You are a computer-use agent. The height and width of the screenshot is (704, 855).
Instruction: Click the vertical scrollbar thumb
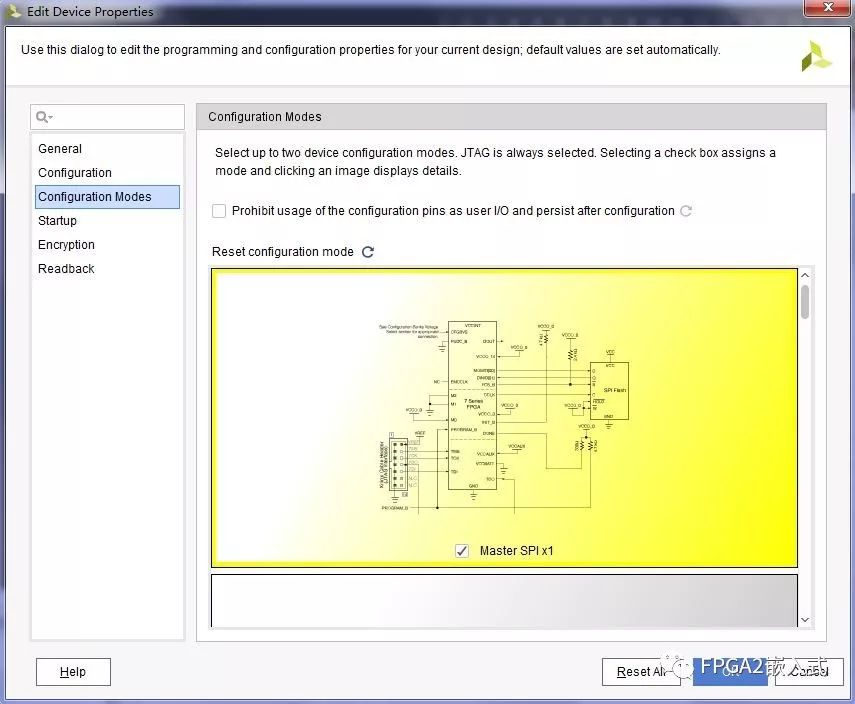pos(805,302)
